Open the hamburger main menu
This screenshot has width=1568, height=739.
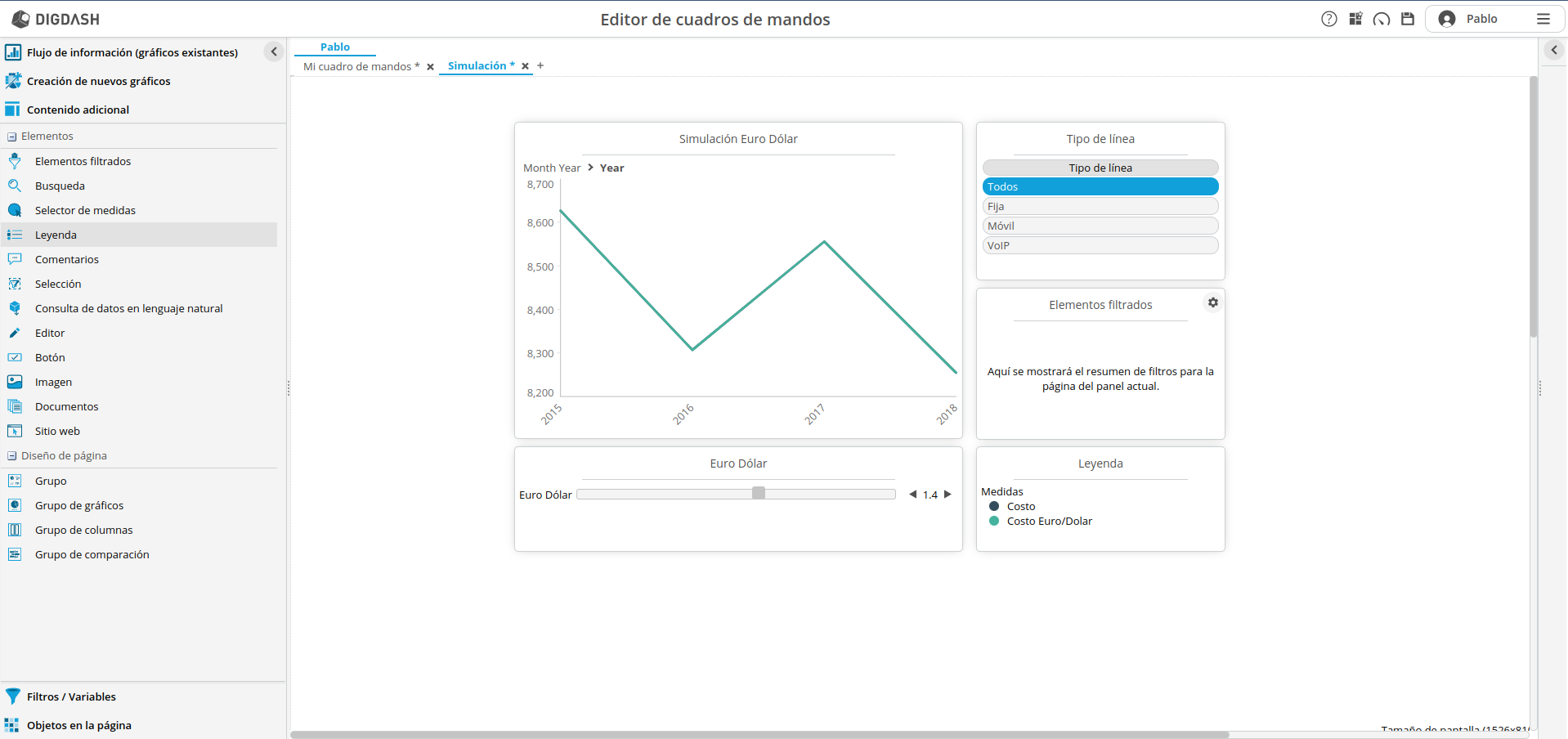(x=1543, y=19)
